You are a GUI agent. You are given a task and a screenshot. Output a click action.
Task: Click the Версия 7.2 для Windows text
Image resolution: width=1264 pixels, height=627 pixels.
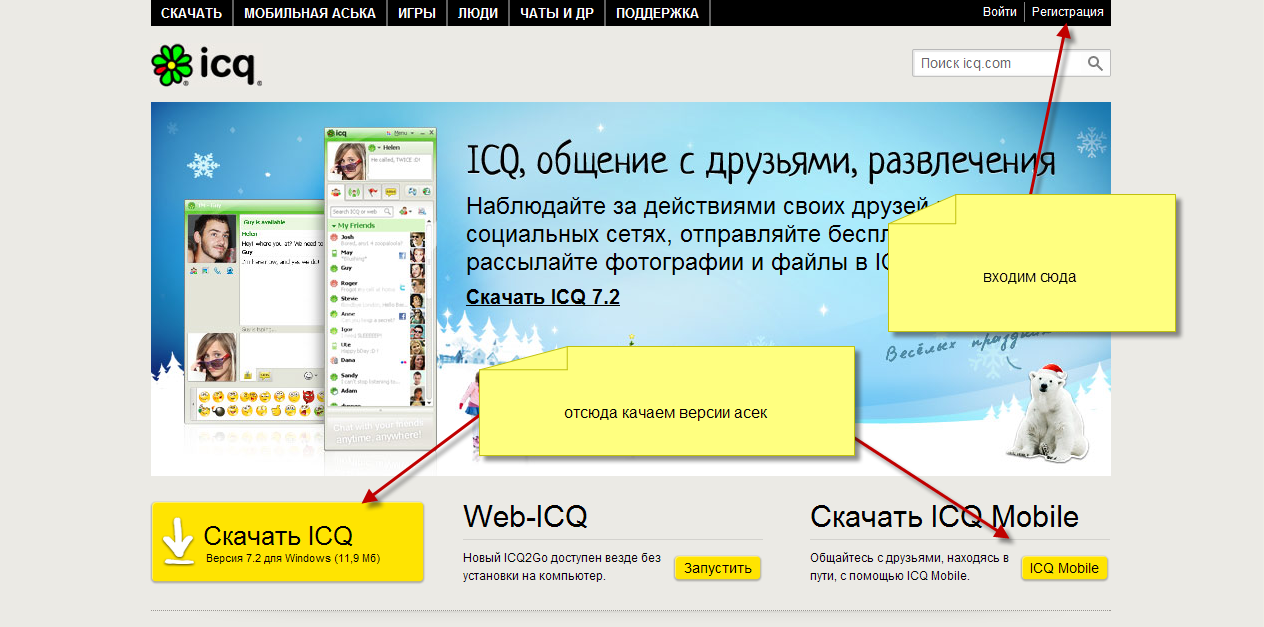click(293, 558)
